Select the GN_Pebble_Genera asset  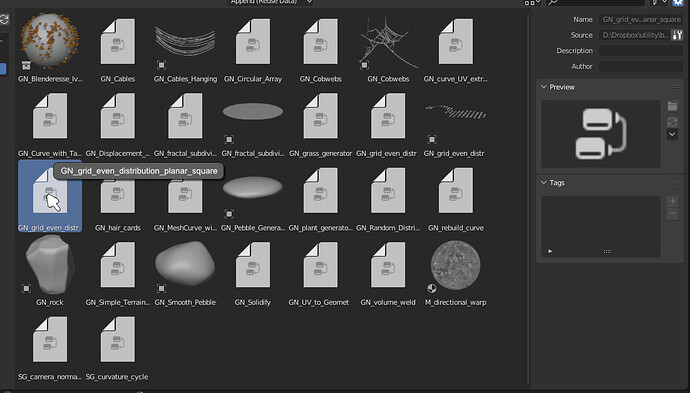pyautogui.click(x=253, y=196)
